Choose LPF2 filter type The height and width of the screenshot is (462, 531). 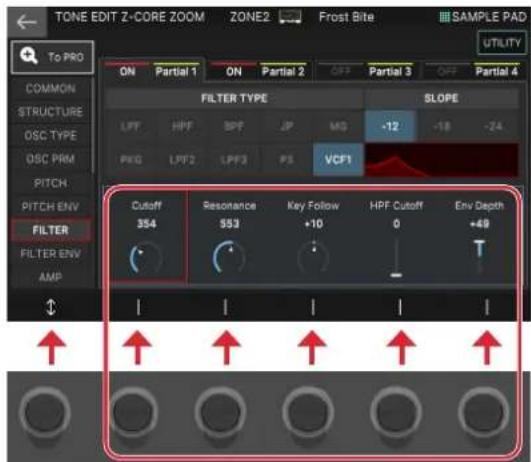click(182, 160)
